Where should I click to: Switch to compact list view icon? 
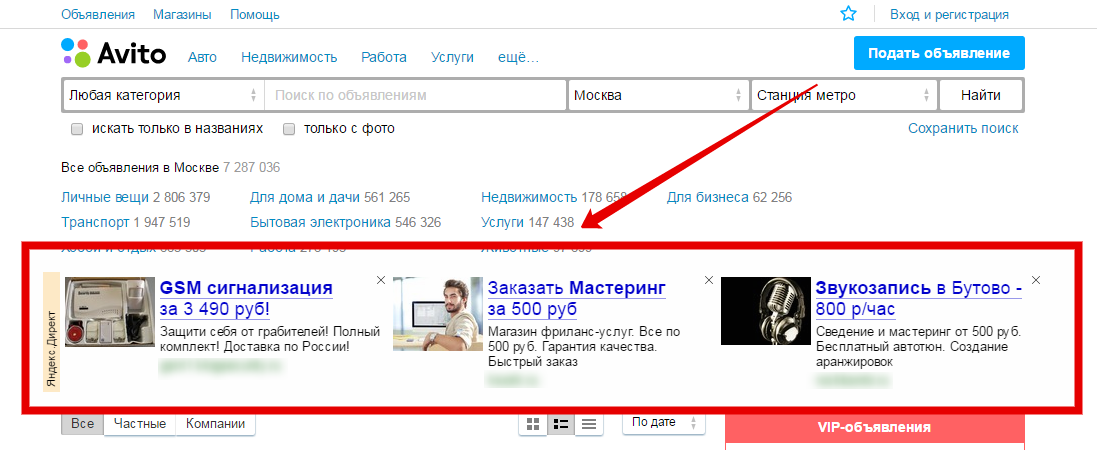click(589, 424)
